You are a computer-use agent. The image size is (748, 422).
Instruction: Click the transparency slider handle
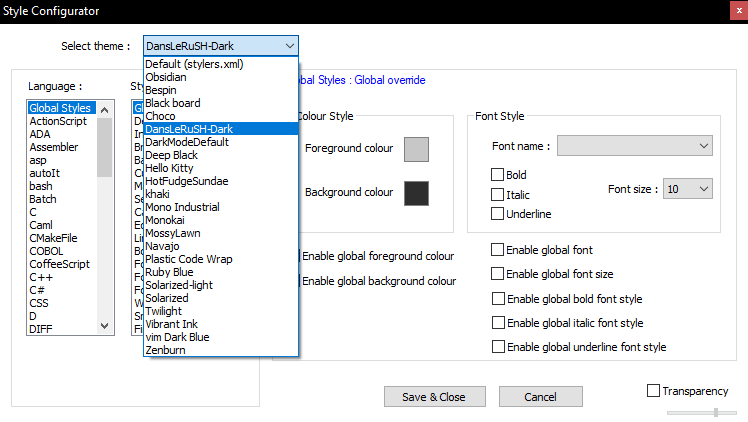pos(716,412)
